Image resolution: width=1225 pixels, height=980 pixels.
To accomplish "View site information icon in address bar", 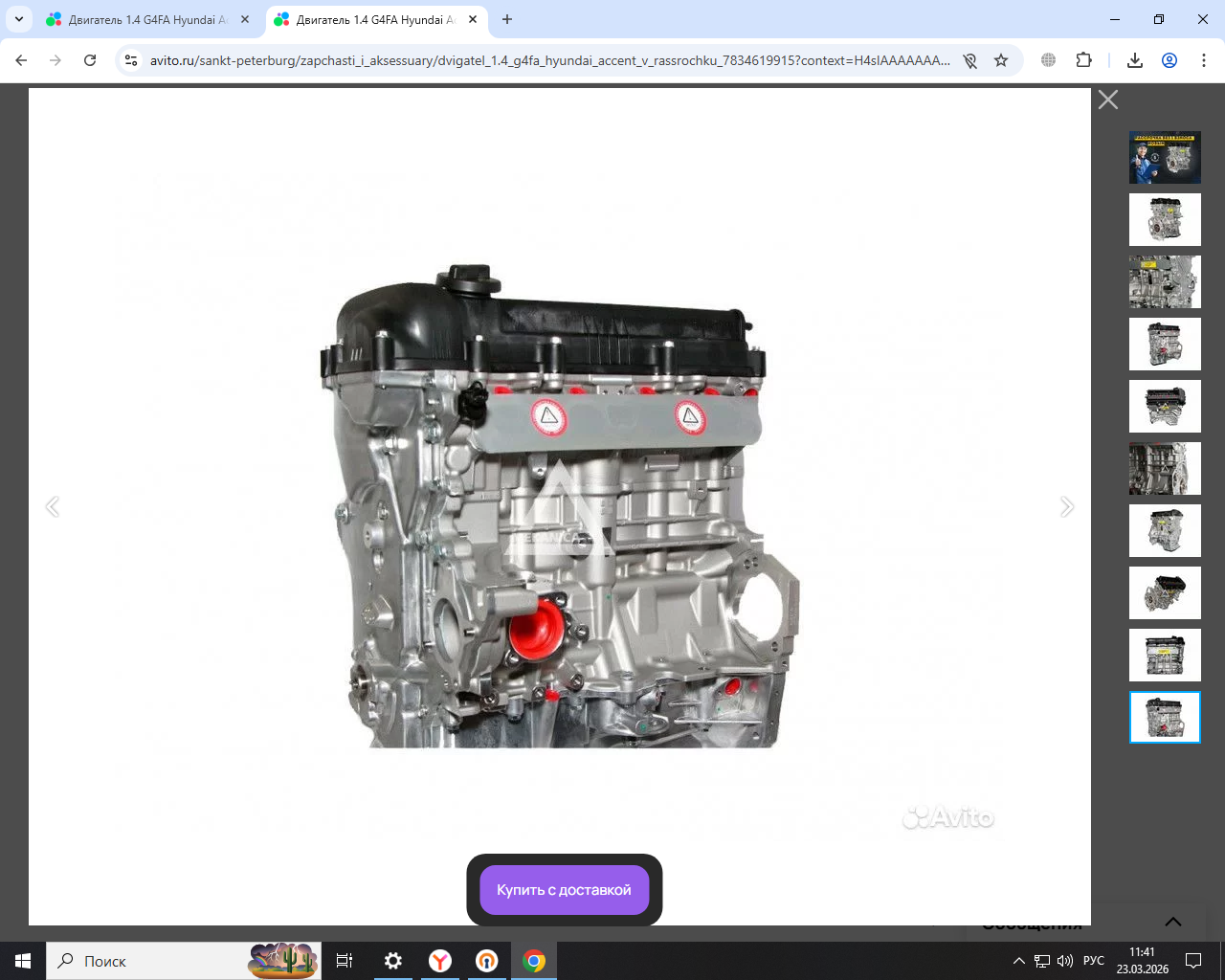I will 132,60.
